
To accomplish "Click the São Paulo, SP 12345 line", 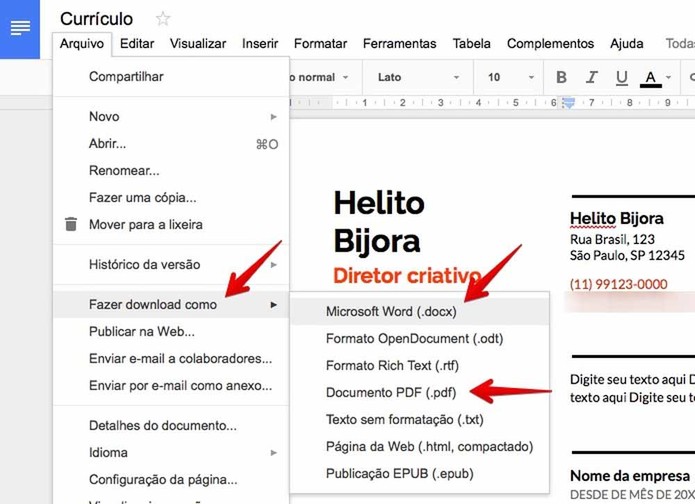I will pyautogui.click(x=627, y=255).
